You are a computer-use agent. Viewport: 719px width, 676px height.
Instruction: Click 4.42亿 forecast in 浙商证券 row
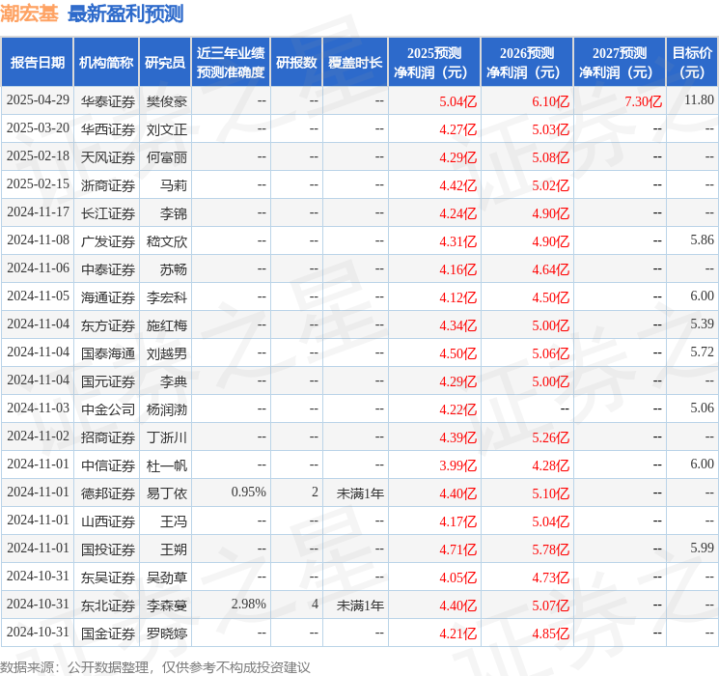[458, 185]
